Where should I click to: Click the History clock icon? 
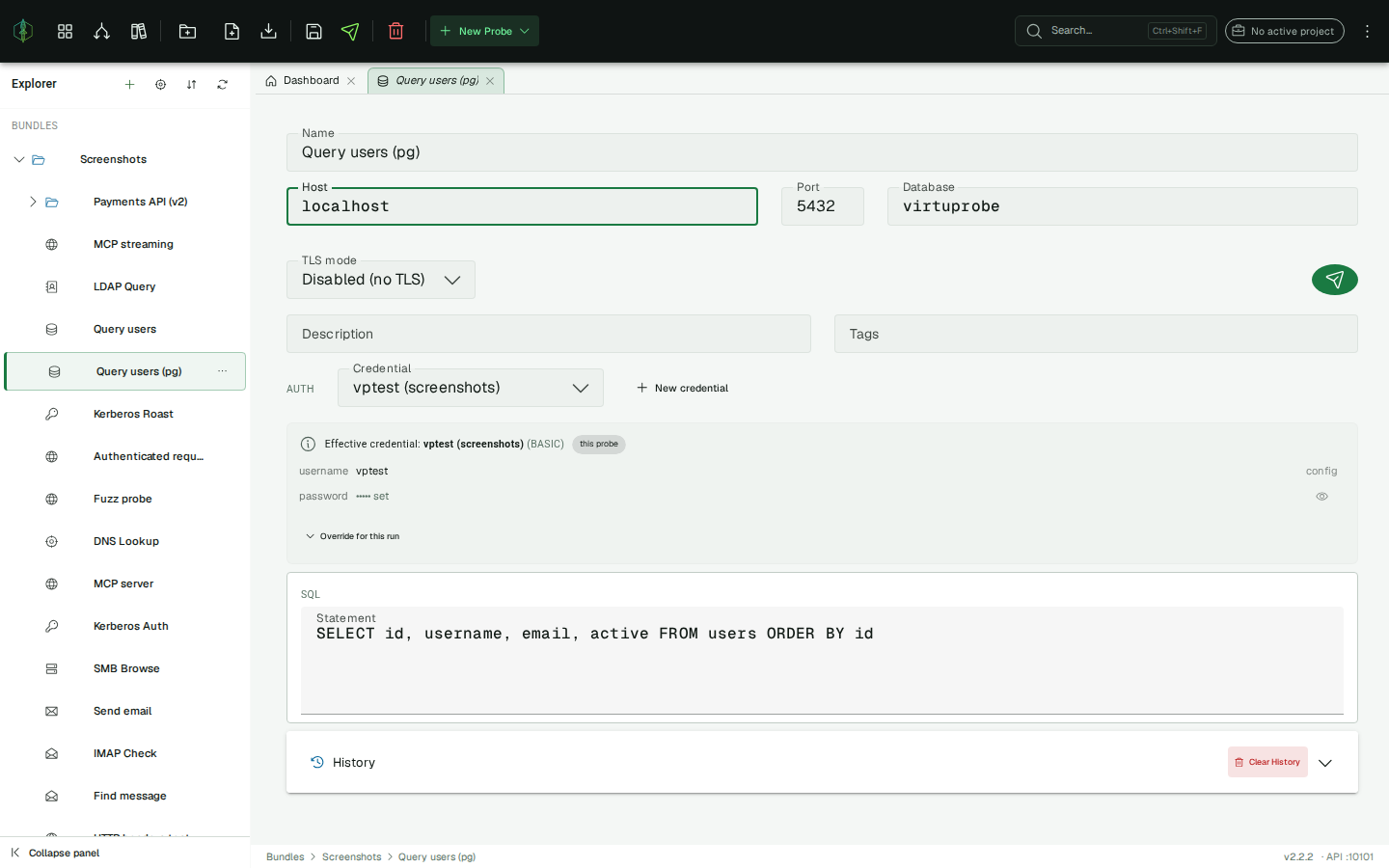[317, 762]
